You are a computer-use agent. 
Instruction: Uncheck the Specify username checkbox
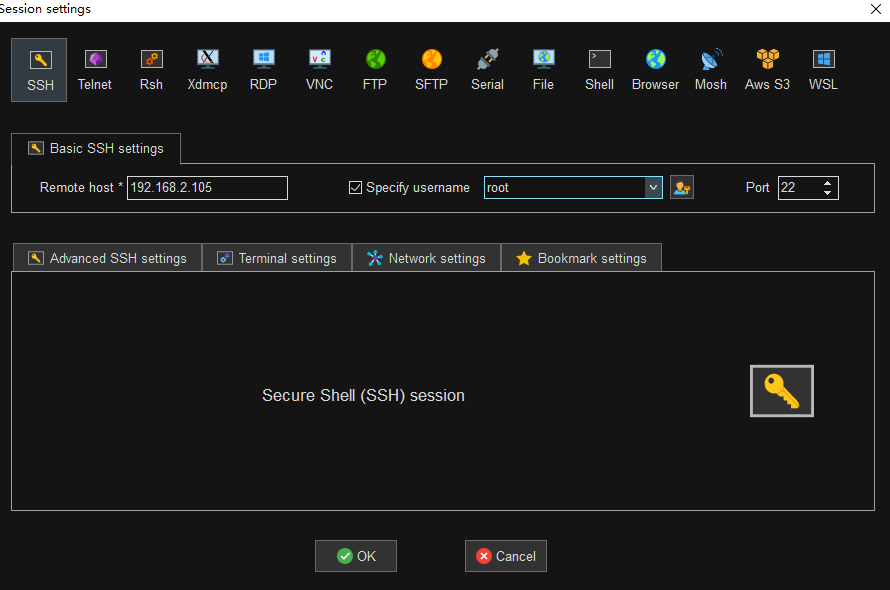[x=355, y=187]
